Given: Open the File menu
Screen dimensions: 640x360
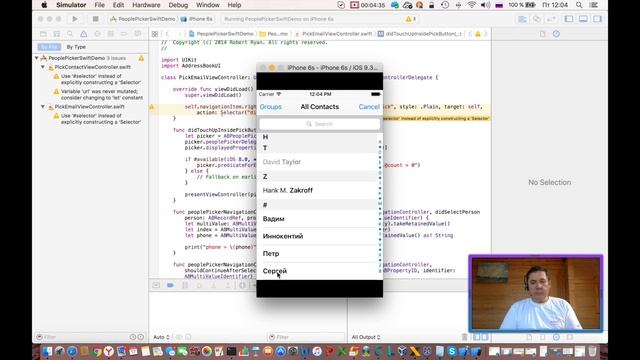Looking at the screenshot, I should coord(99,5).
